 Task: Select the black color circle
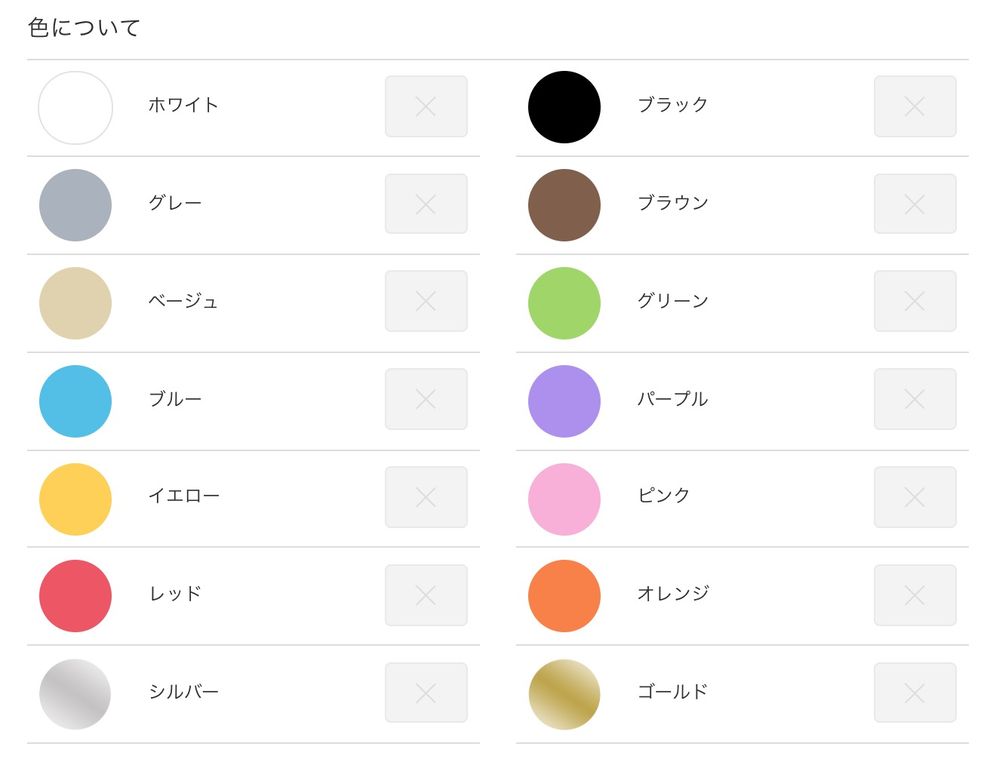[564, 107]
